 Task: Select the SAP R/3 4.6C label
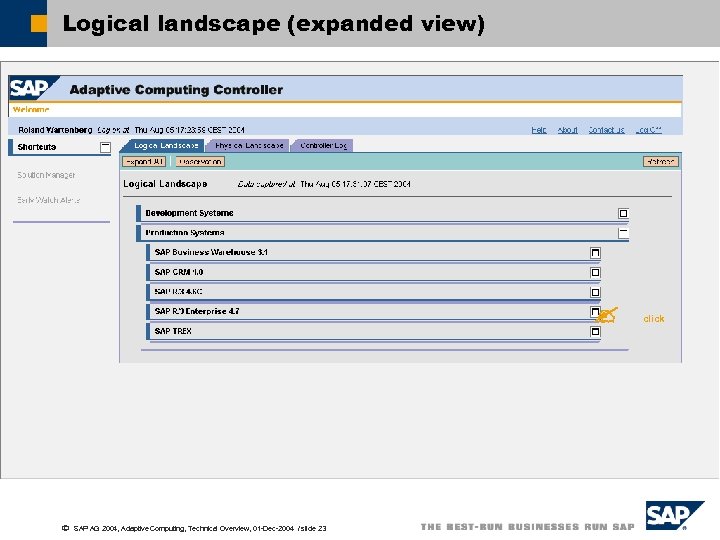point(178,292)
